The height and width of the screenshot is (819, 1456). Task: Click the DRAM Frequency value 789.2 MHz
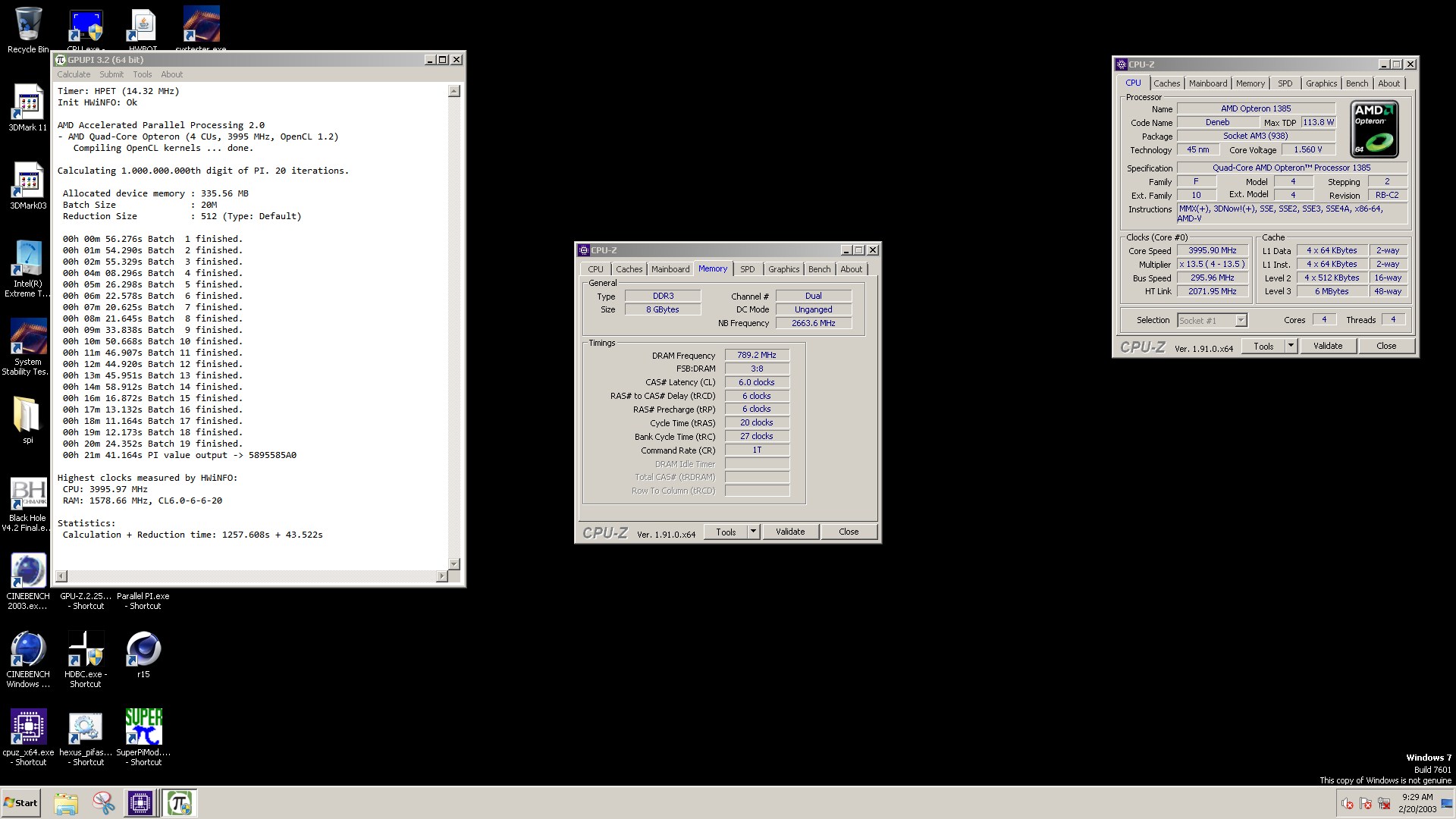(757, 355)
